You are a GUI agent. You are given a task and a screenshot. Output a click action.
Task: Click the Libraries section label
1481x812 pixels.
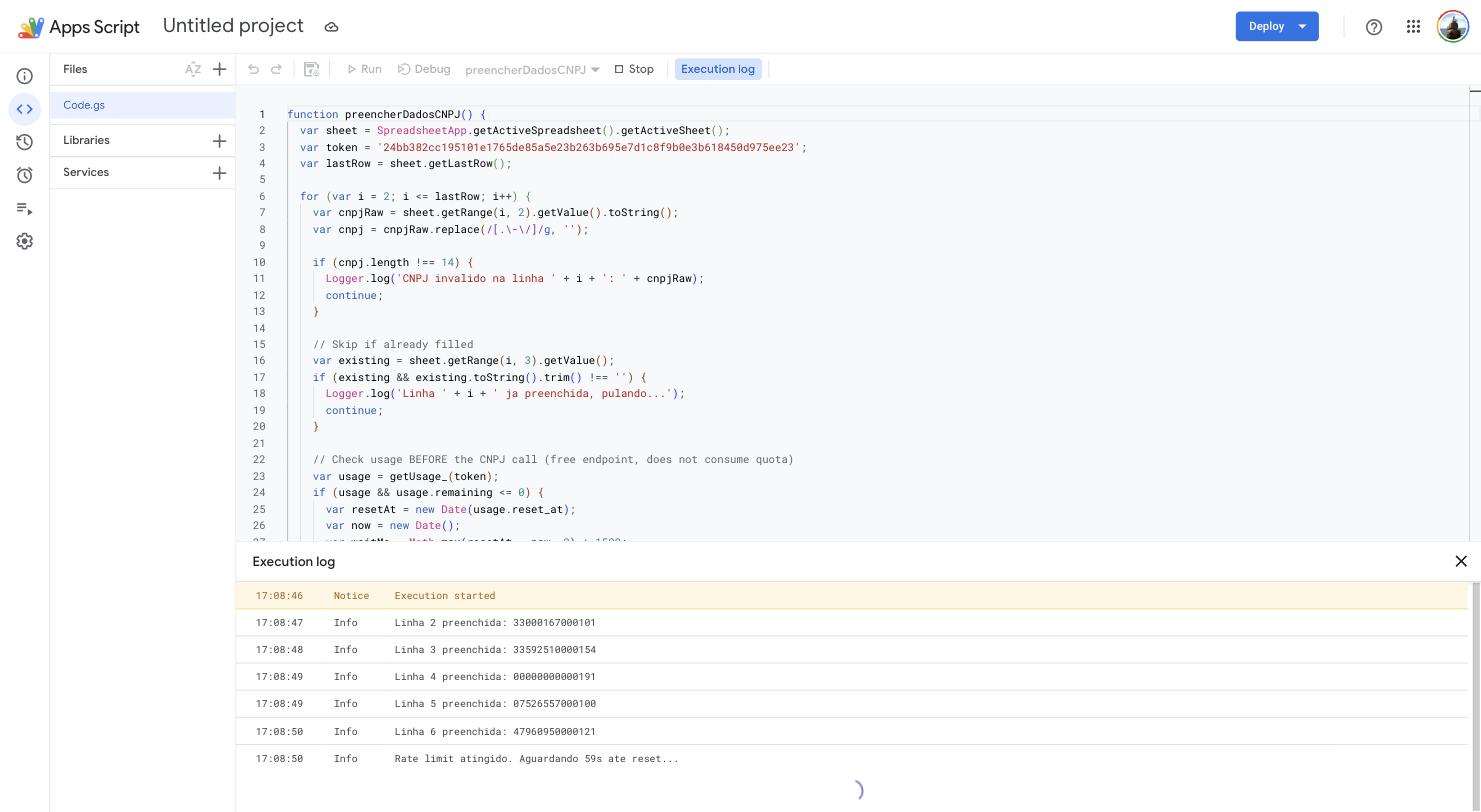tap(86, 140)
